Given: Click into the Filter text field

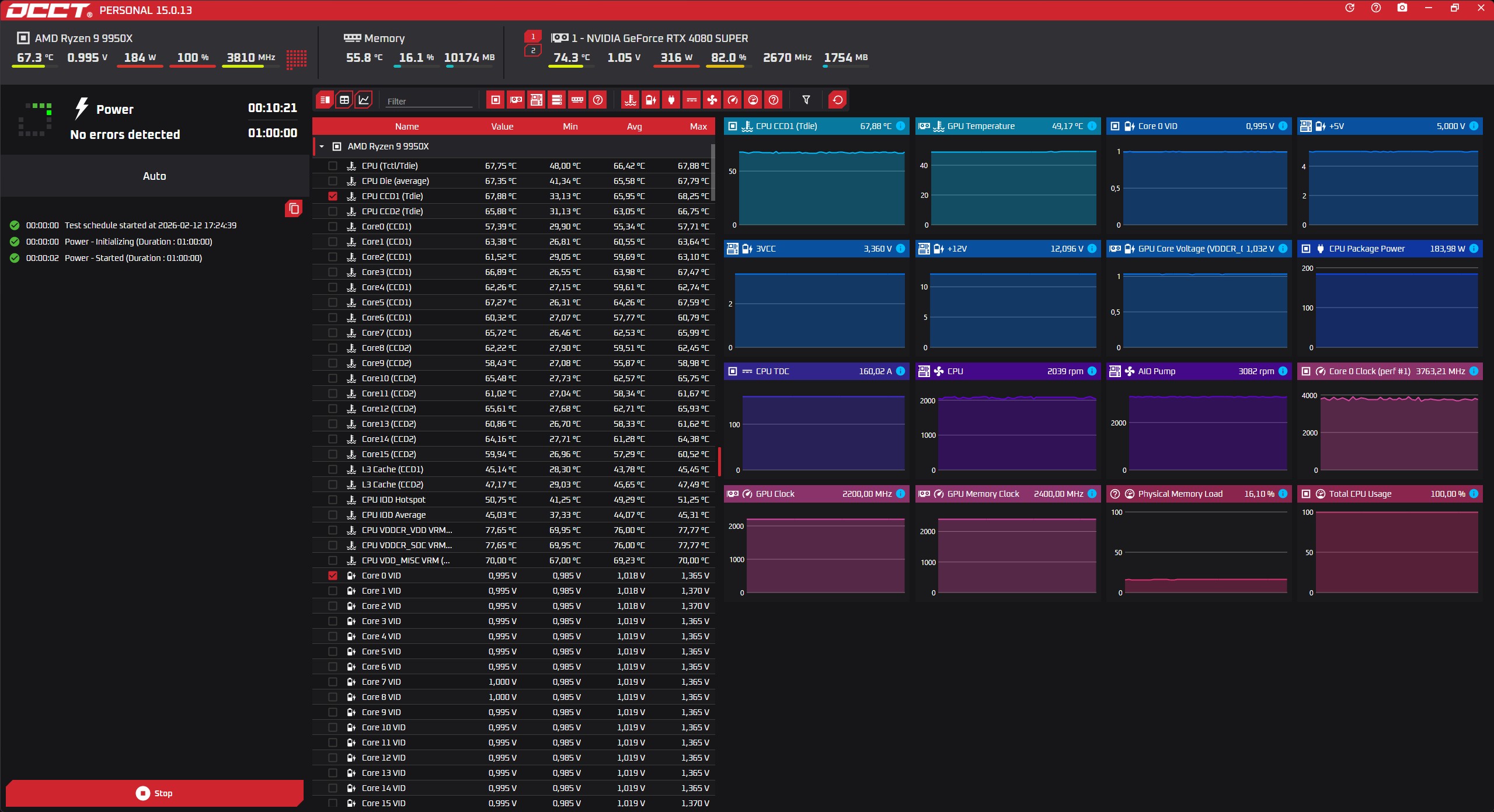Looking at the screenshot, I should pos(429,101).
